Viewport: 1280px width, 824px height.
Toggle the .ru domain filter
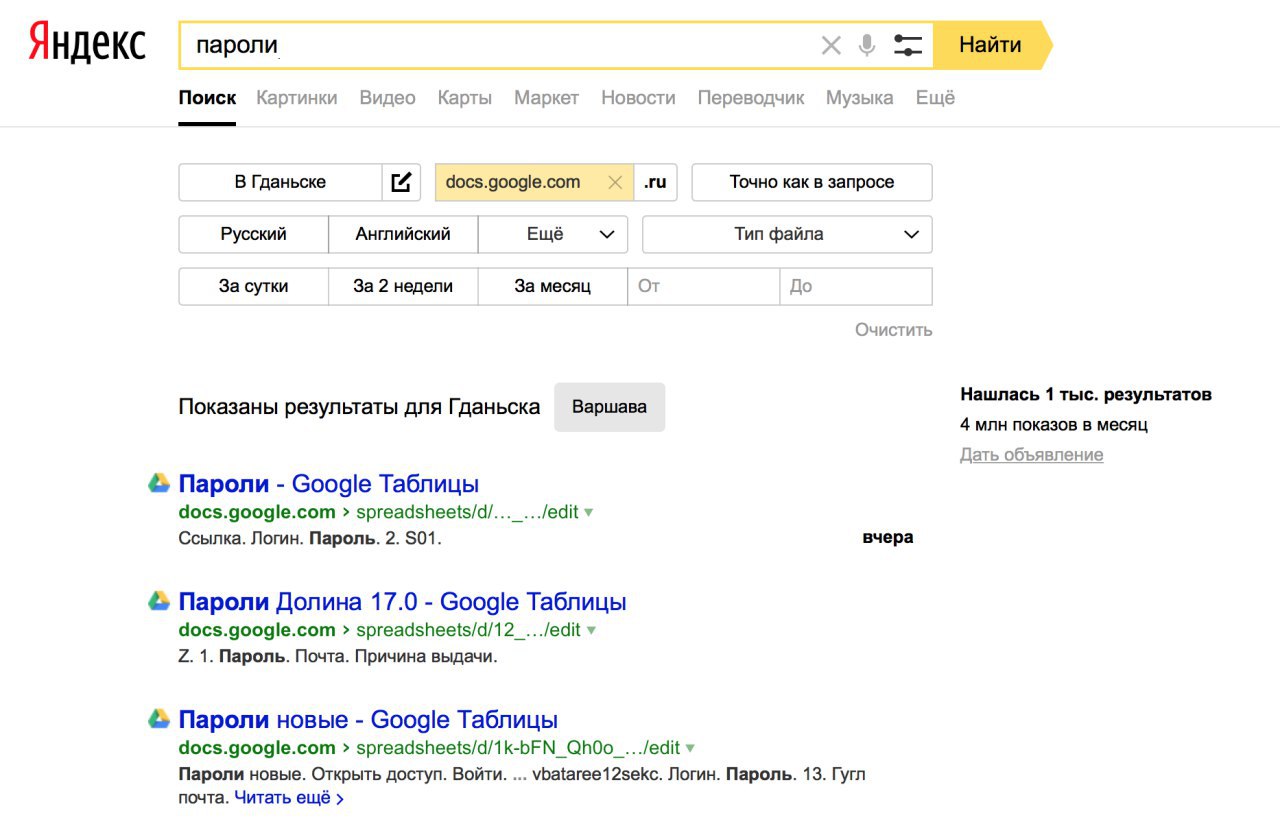coord(655,182)
